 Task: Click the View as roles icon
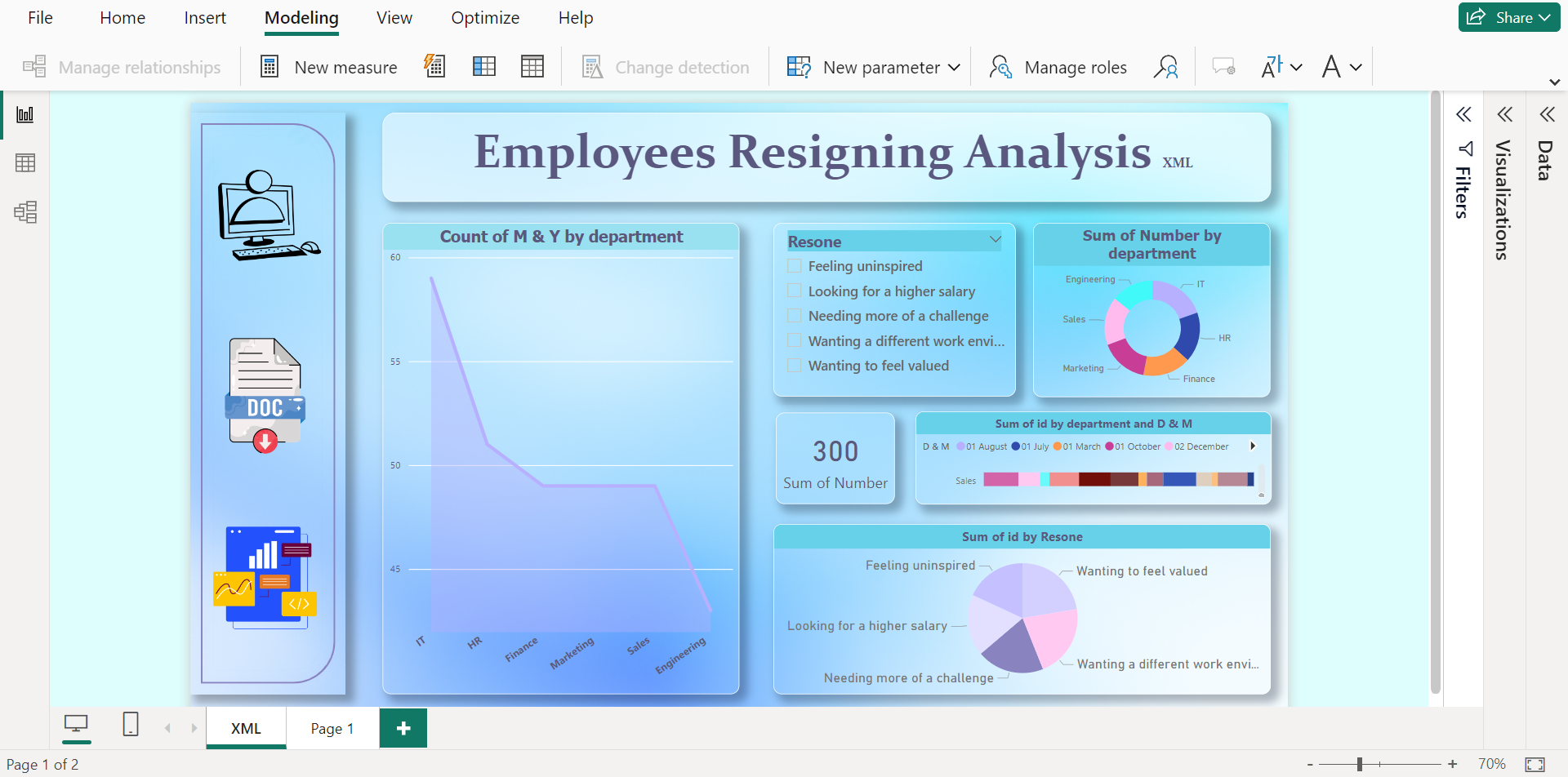[x=1166, y=67]
